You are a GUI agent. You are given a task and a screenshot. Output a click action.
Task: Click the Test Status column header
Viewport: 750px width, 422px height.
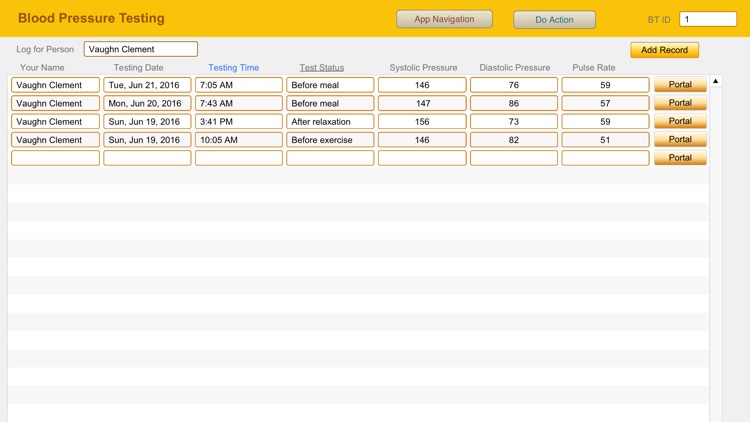point(321,68)
